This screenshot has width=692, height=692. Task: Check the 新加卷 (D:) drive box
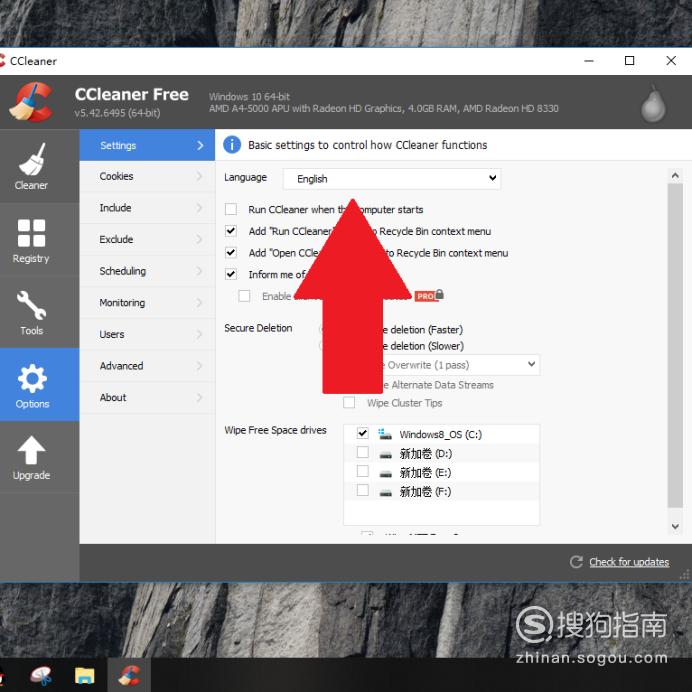(363, 452)
